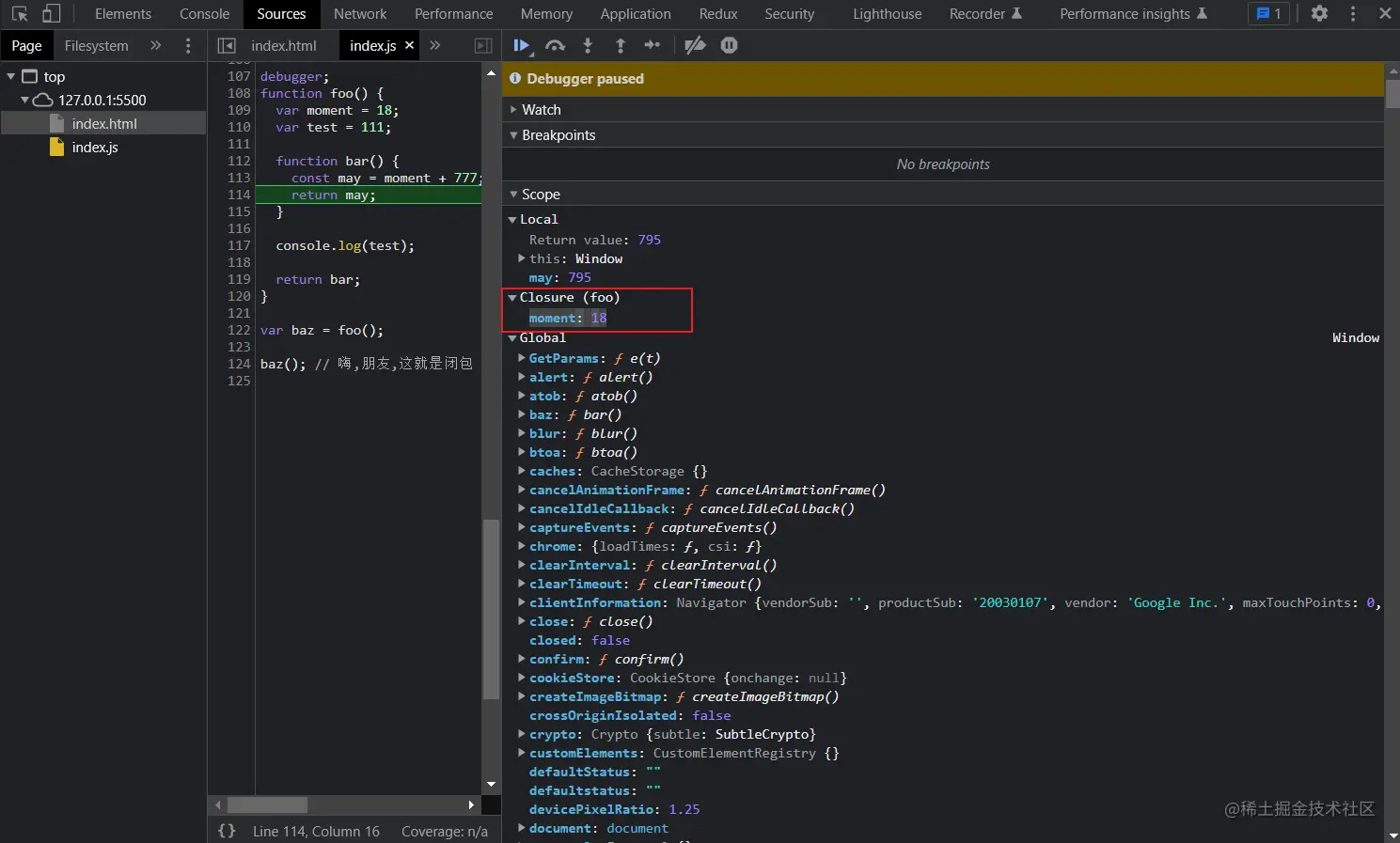Expand the Watch section
Screen dimensions: 1400x843
(x=541, y=110)
